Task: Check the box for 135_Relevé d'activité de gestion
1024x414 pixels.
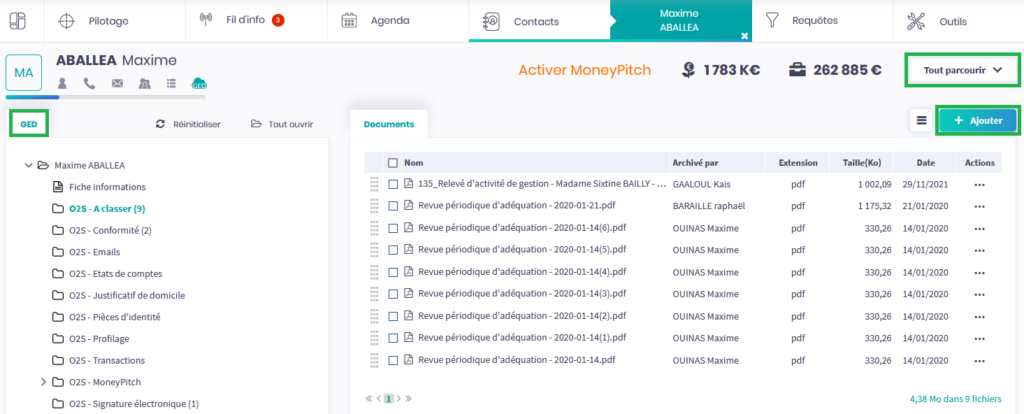Action: [393, 184]
